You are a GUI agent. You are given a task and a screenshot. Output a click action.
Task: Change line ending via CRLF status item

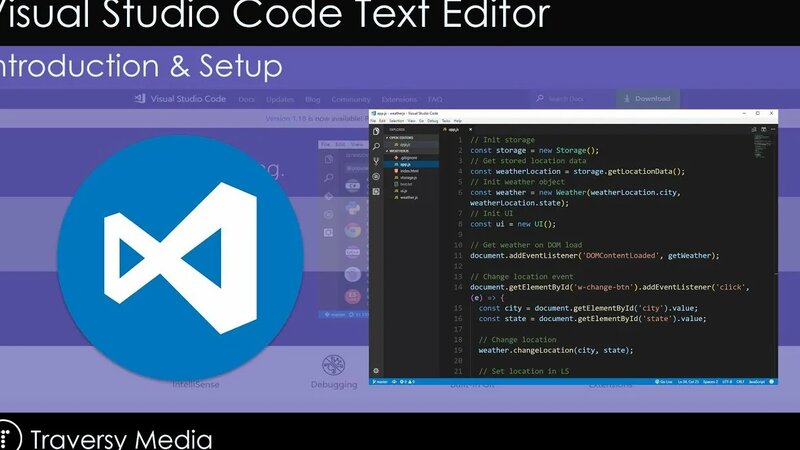[740, 382]
